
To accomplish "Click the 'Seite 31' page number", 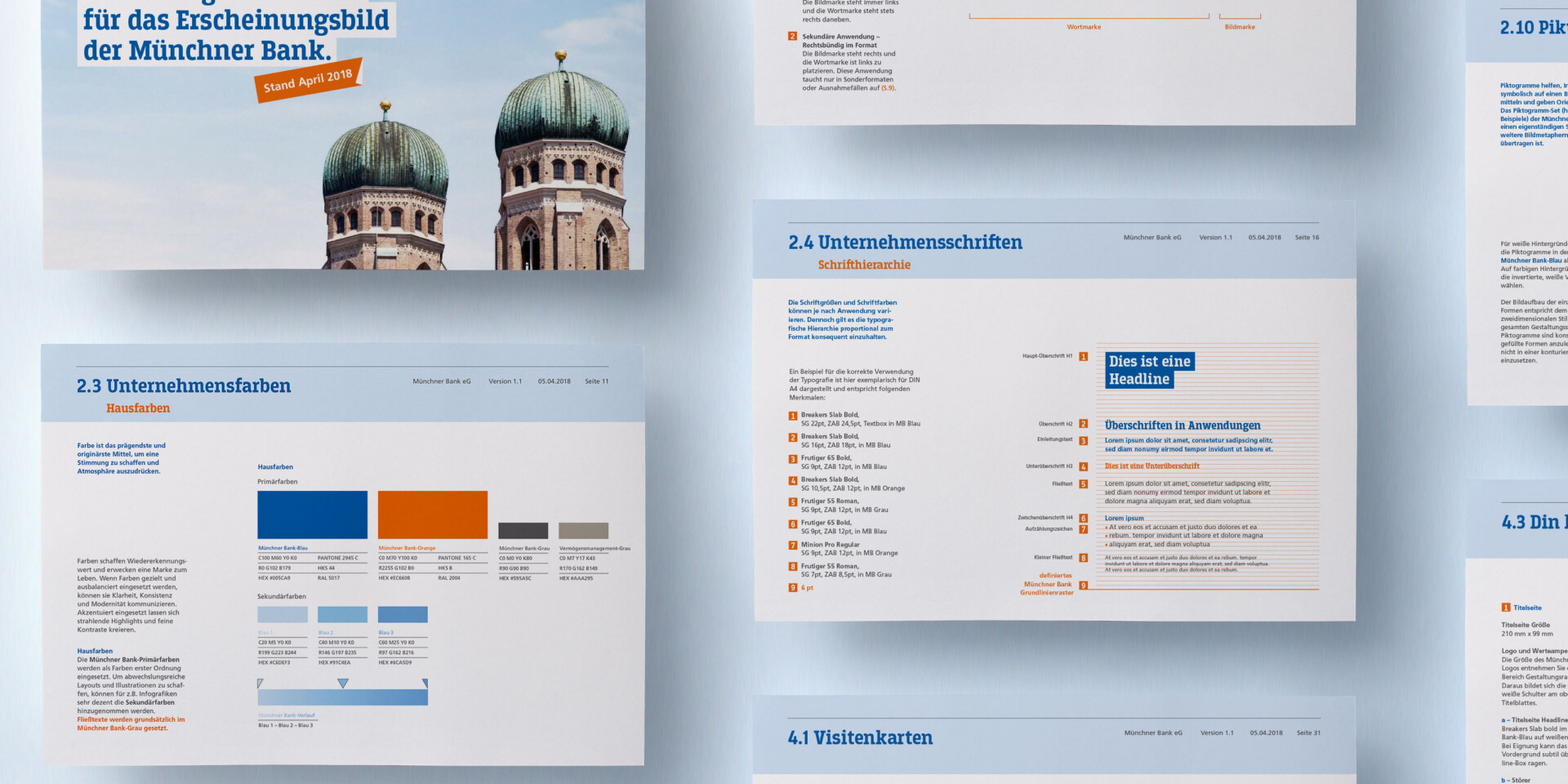I will [x=1308, y=733].
